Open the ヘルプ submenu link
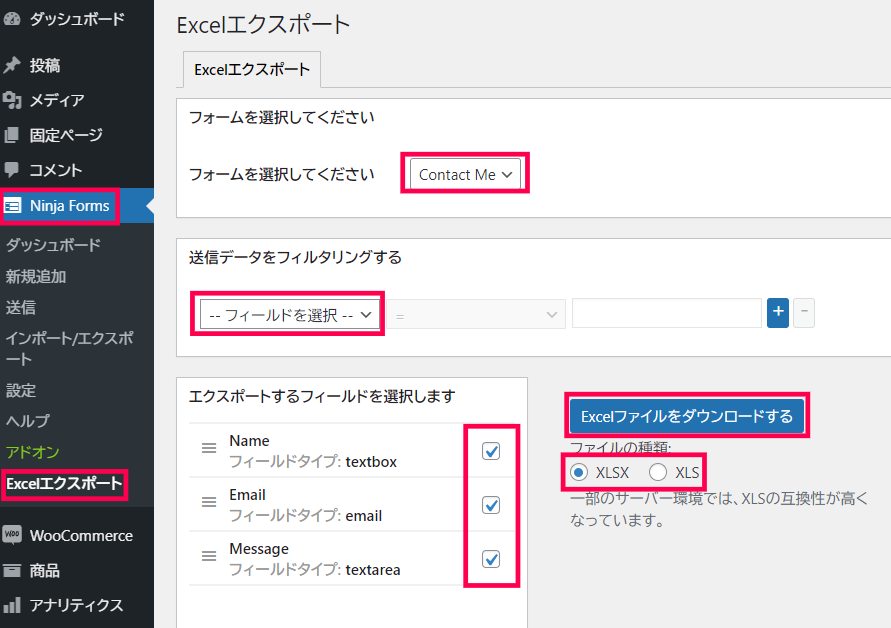 tap(28, 421)
